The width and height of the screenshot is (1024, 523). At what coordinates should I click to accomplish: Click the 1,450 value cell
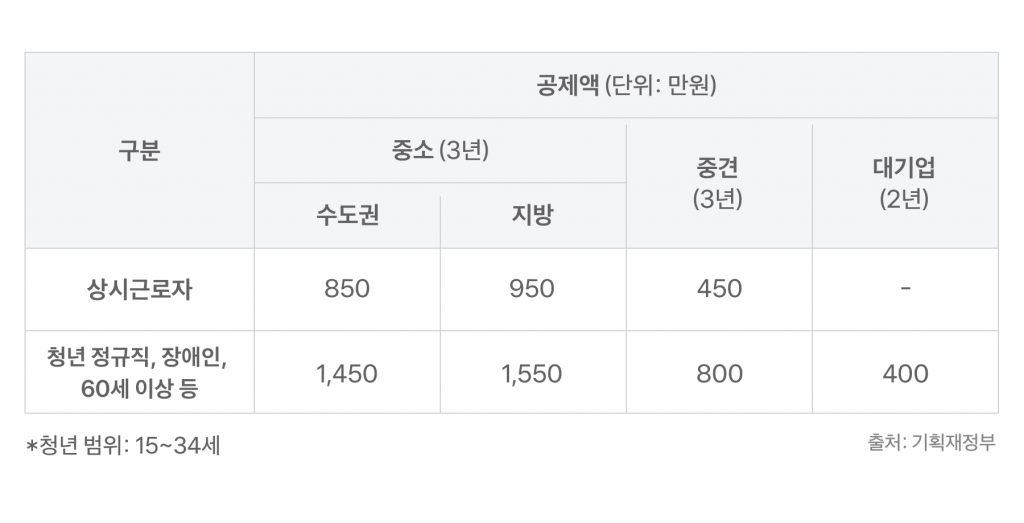[x=347, y=374]
